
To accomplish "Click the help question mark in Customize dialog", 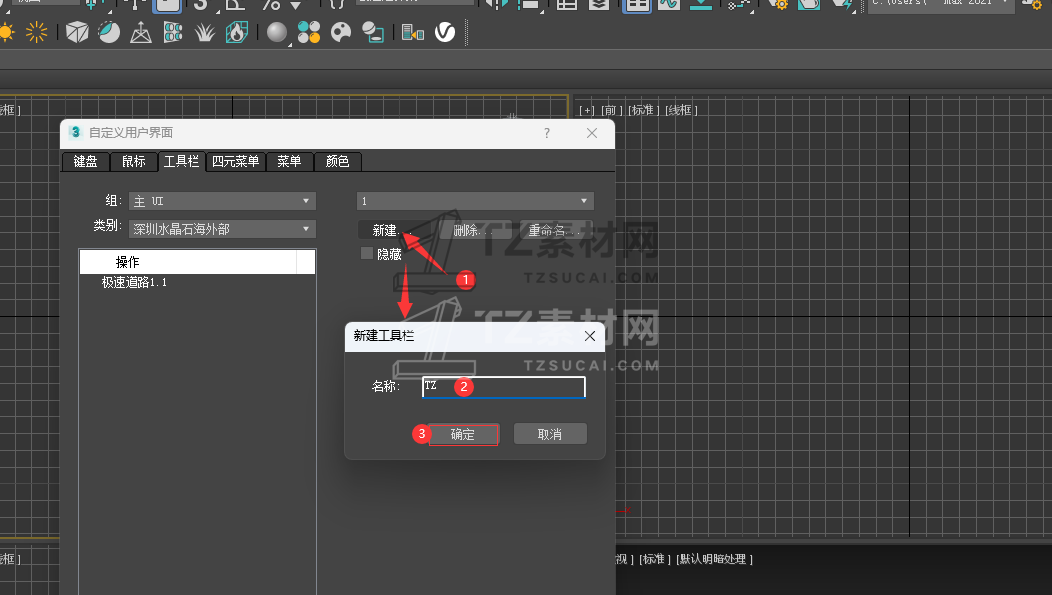I will pos(547,133).
